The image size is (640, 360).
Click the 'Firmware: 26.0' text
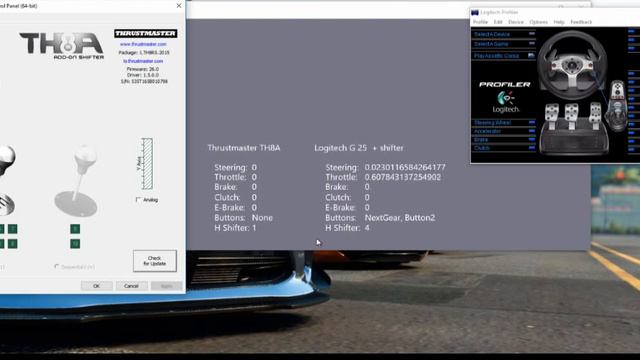pos(143,69)
